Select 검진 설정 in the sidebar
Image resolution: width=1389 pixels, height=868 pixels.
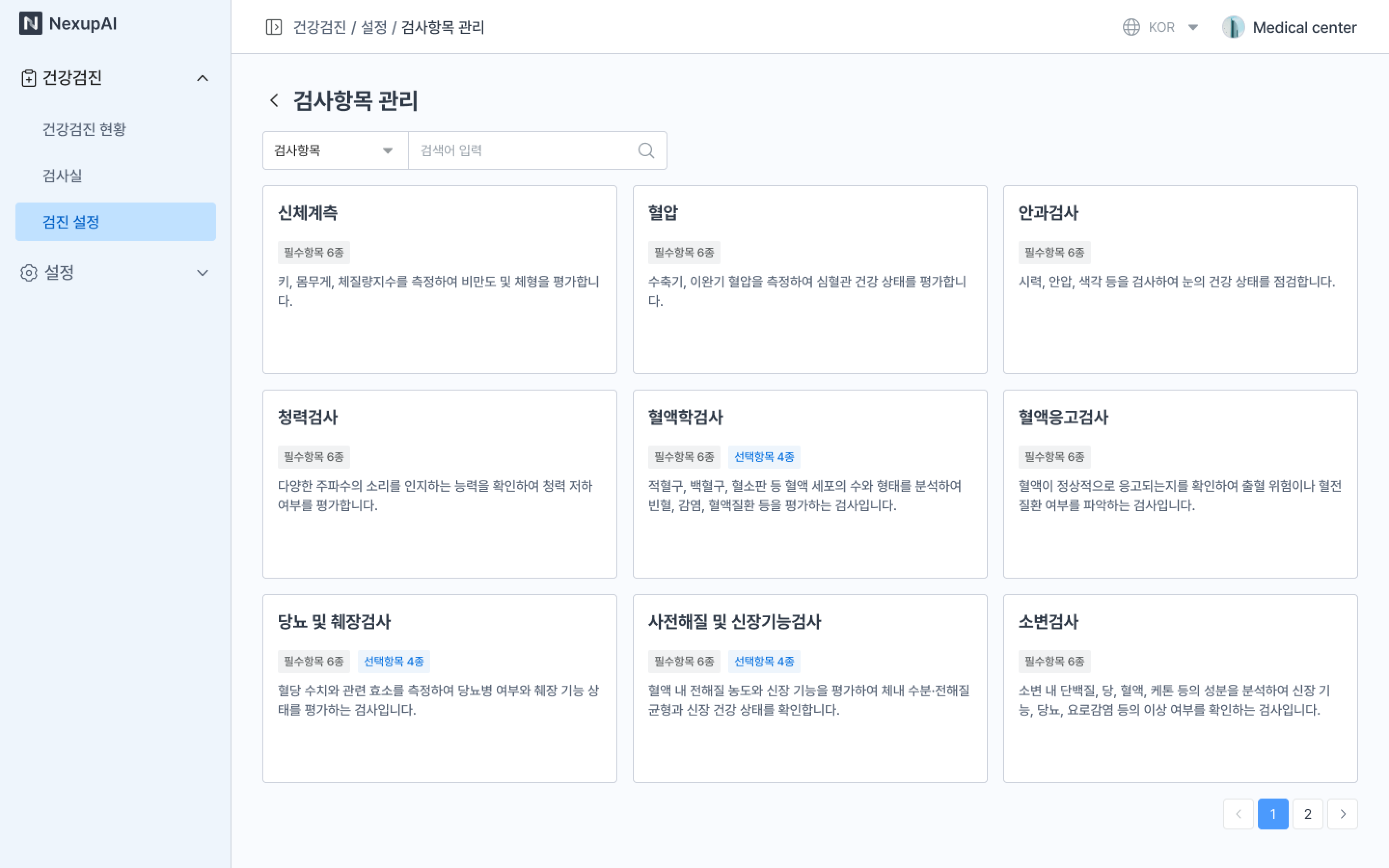(115, 222)
